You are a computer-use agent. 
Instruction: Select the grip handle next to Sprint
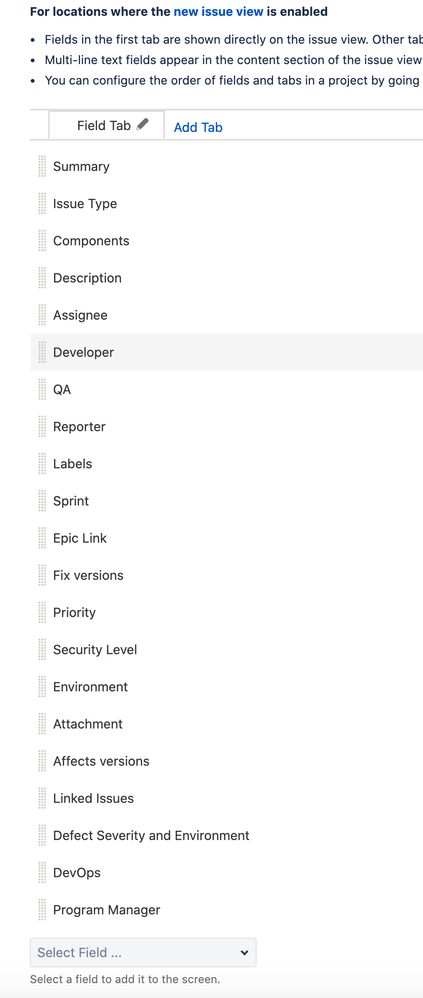42,501
